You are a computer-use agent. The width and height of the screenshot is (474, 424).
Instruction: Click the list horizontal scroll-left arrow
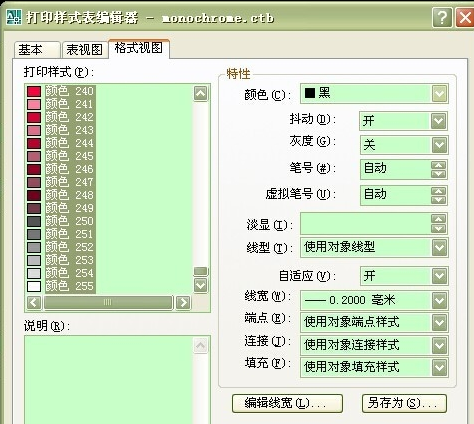(x=34, y=303)
